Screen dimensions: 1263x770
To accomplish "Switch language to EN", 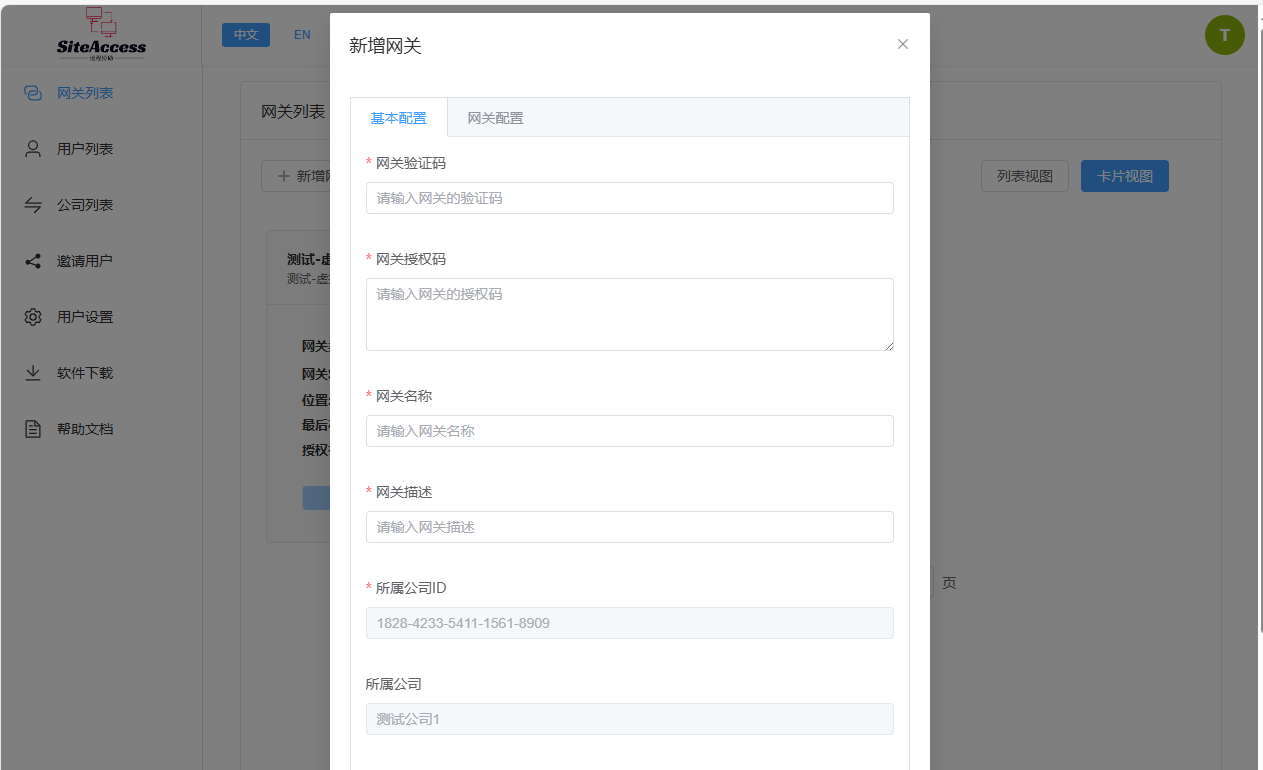I will coord(302,35).
